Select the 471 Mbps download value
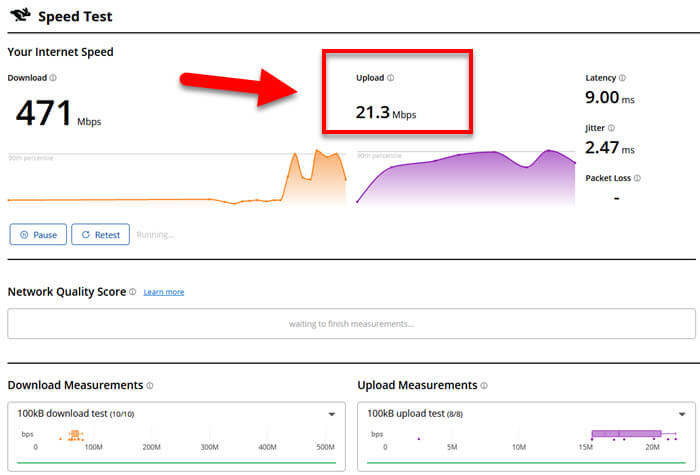 58,113
